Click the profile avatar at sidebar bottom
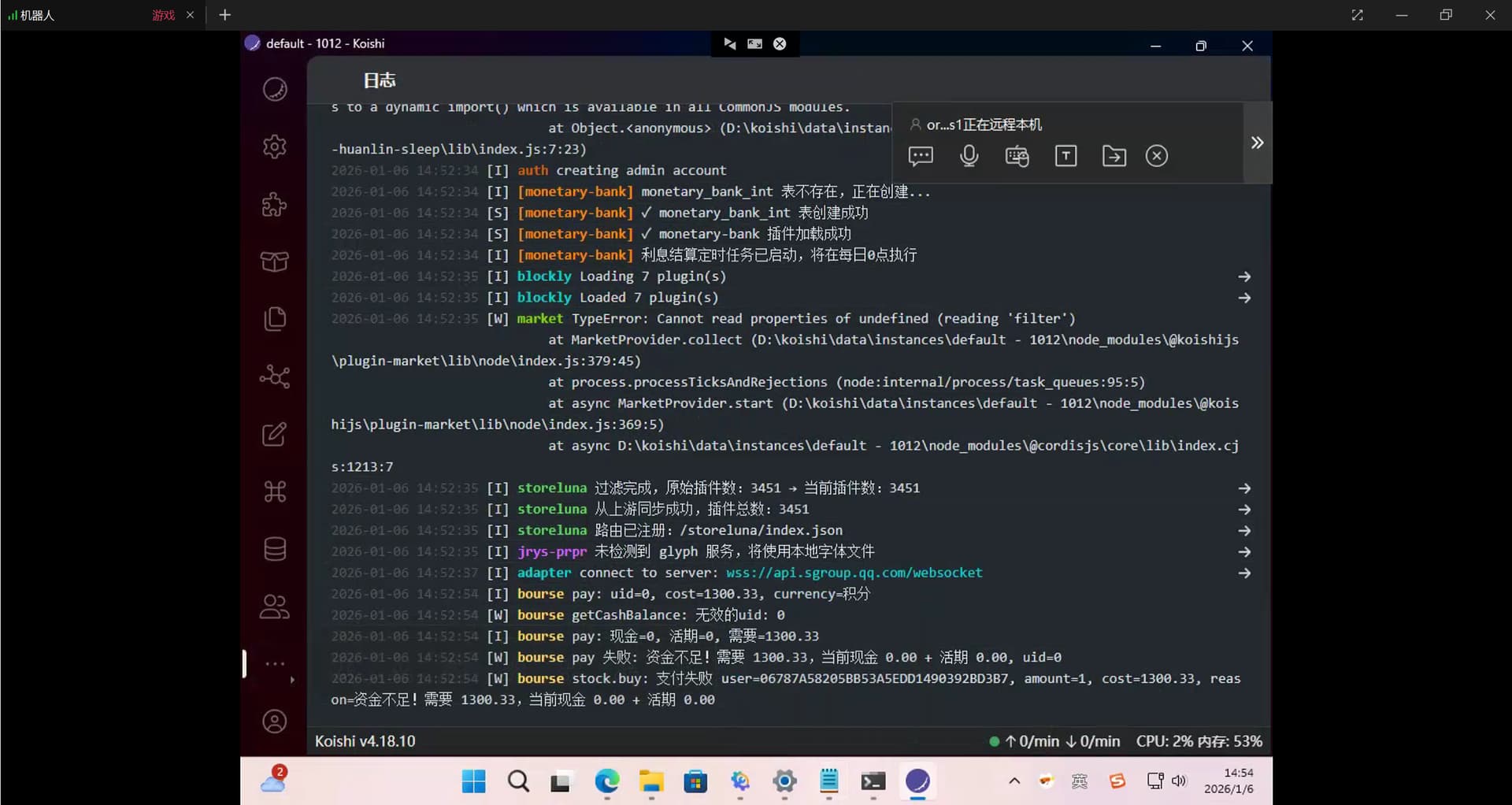 [x=274, y=722]
